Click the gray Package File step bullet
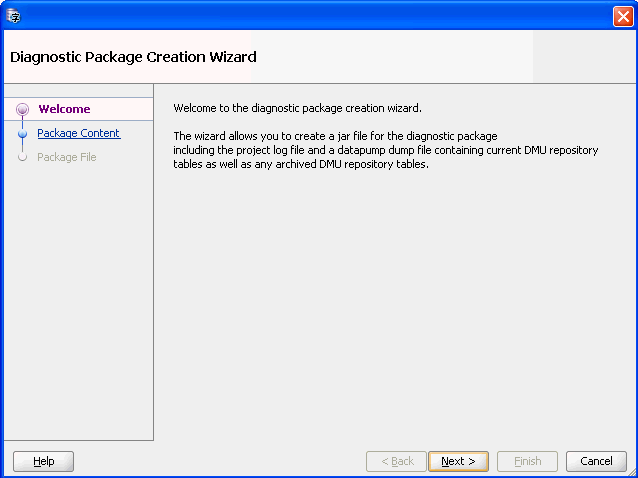Image resolution: width=638 pixels, height=478 pixels. (x=23, y=158)
